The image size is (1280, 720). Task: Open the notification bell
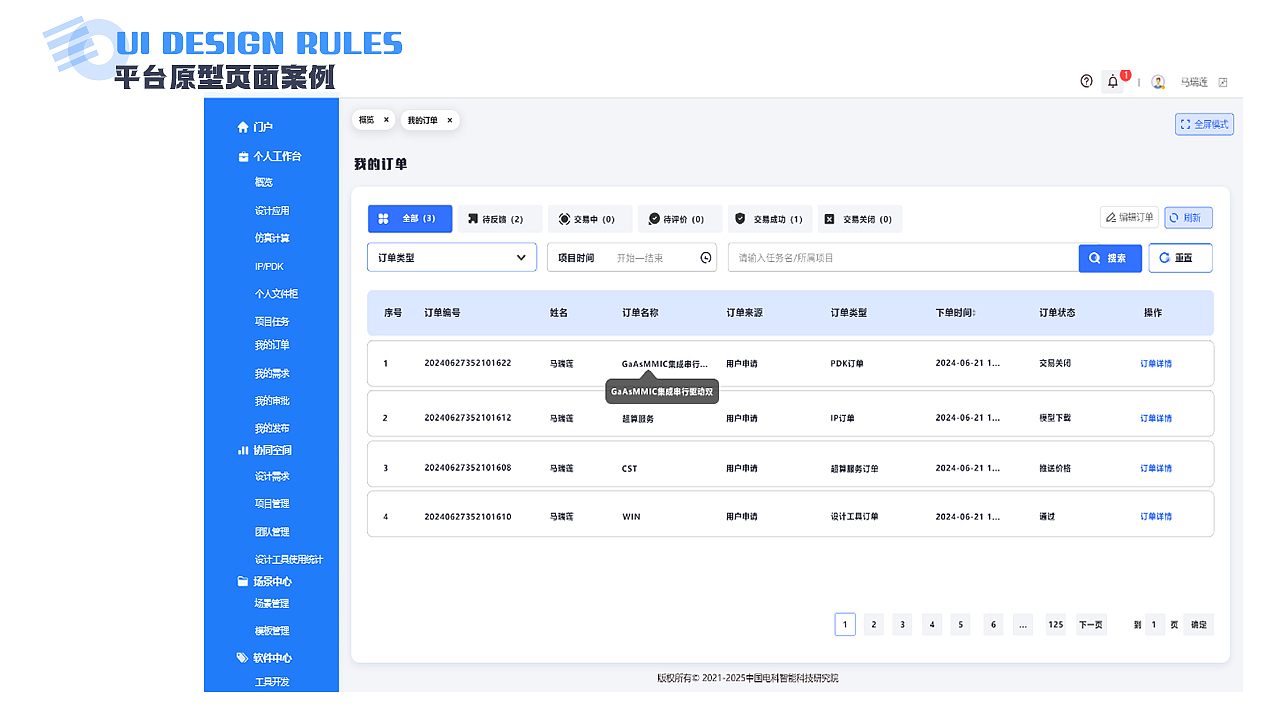(x=1113, y=82)
